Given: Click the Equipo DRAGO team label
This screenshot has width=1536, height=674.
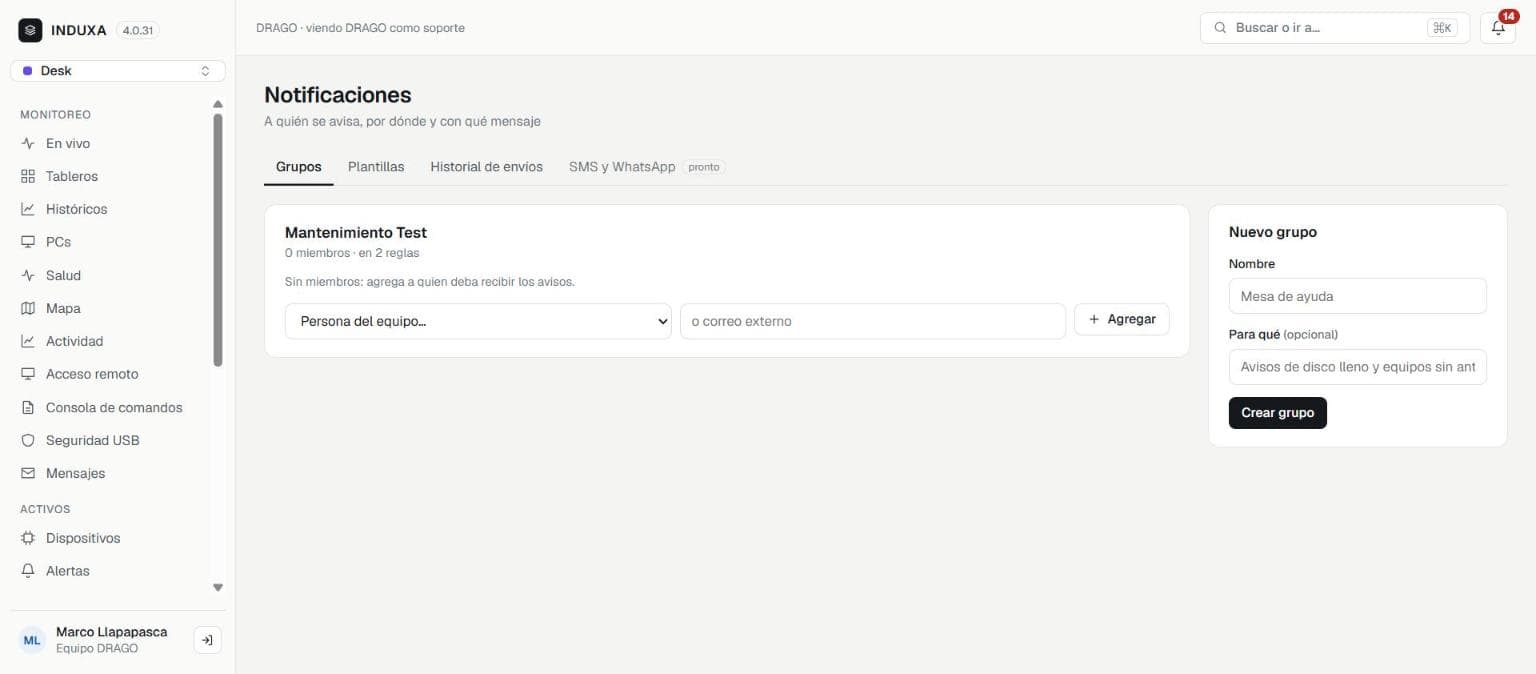Looking at the screenshot, I should coord(97,648).
